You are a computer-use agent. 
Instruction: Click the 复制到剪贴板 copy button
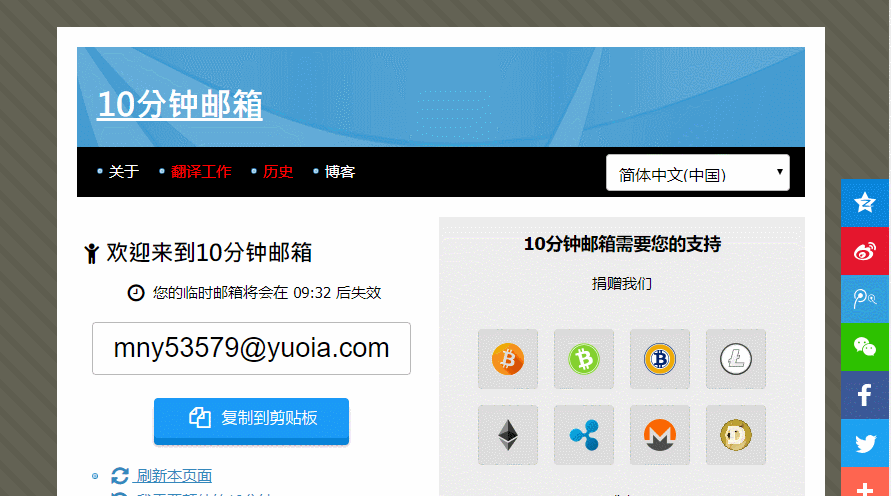(x=251, y=420)
